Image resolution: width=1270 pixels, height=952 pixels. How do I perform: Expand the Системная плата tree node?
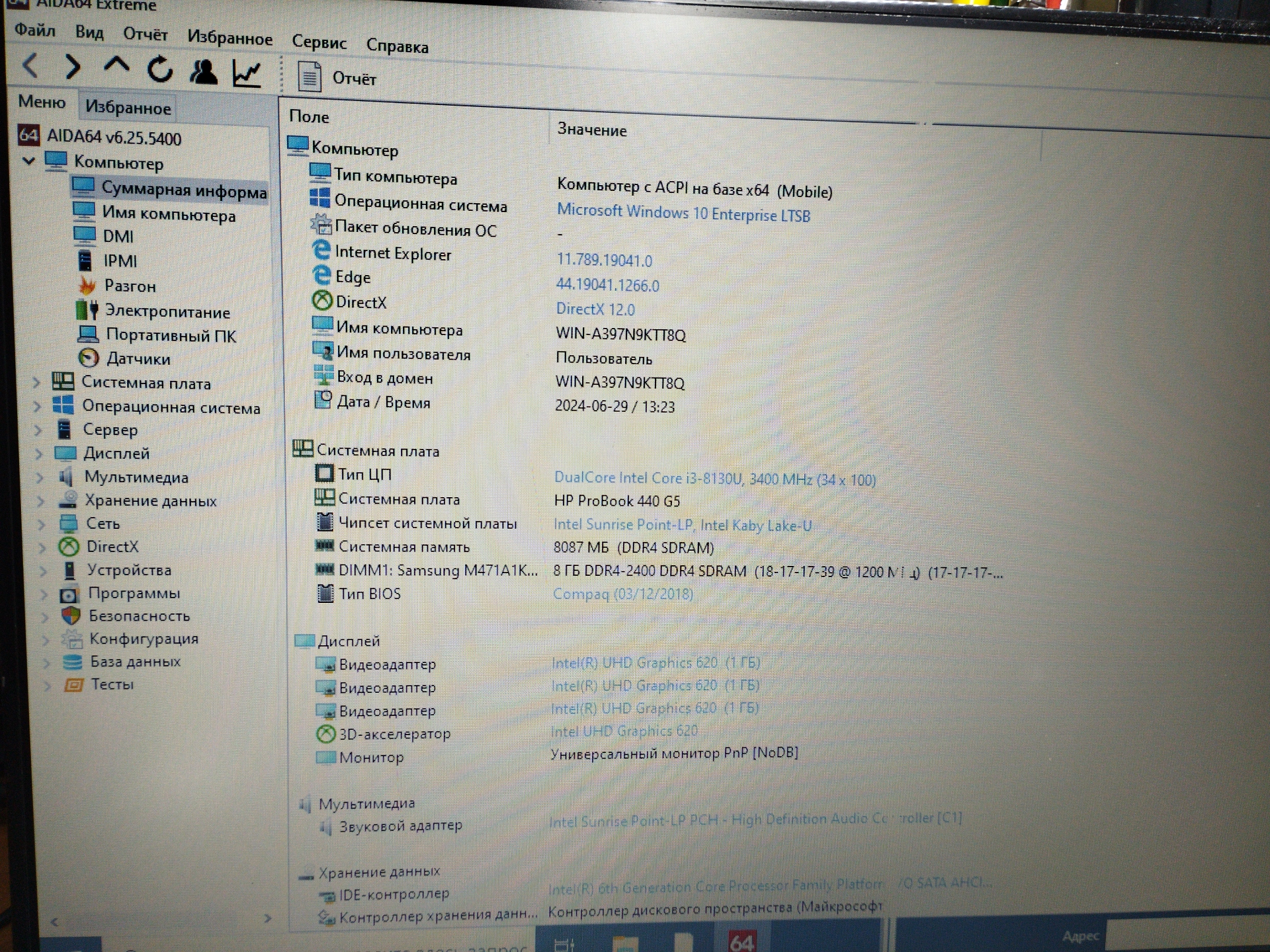tap(36, 382)
